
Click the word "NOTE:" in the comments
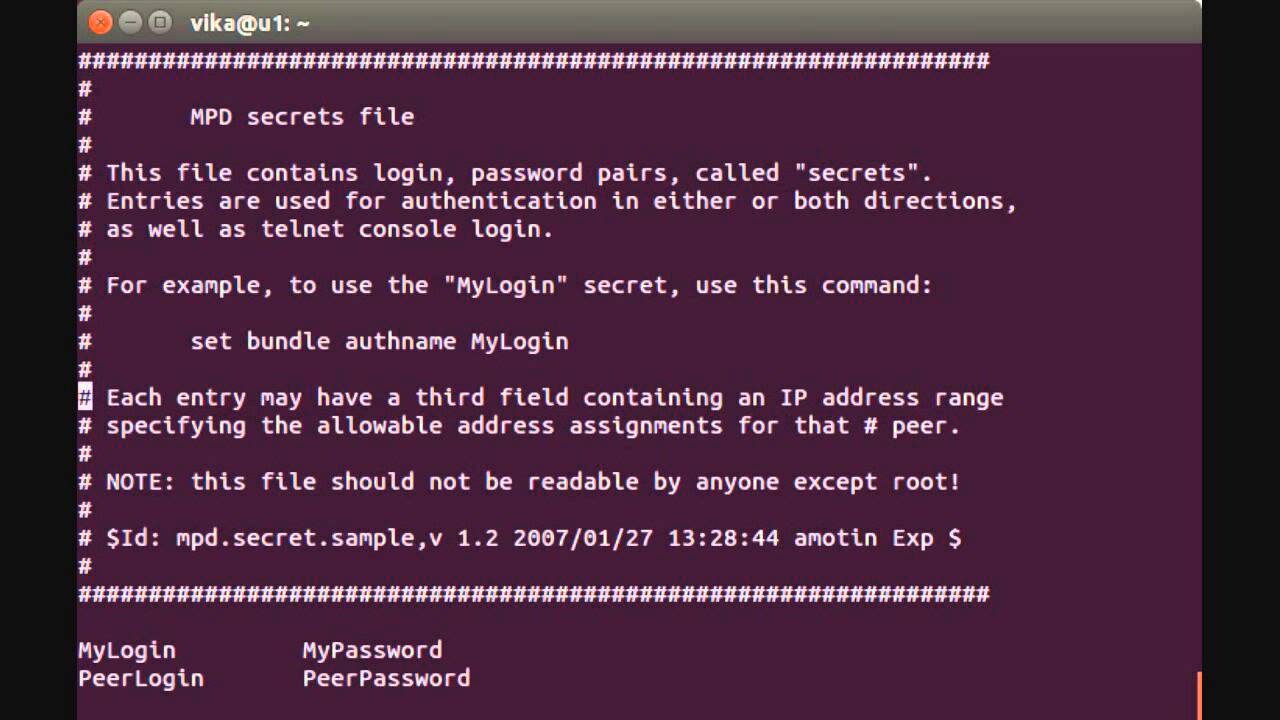(x=141, y=482)
